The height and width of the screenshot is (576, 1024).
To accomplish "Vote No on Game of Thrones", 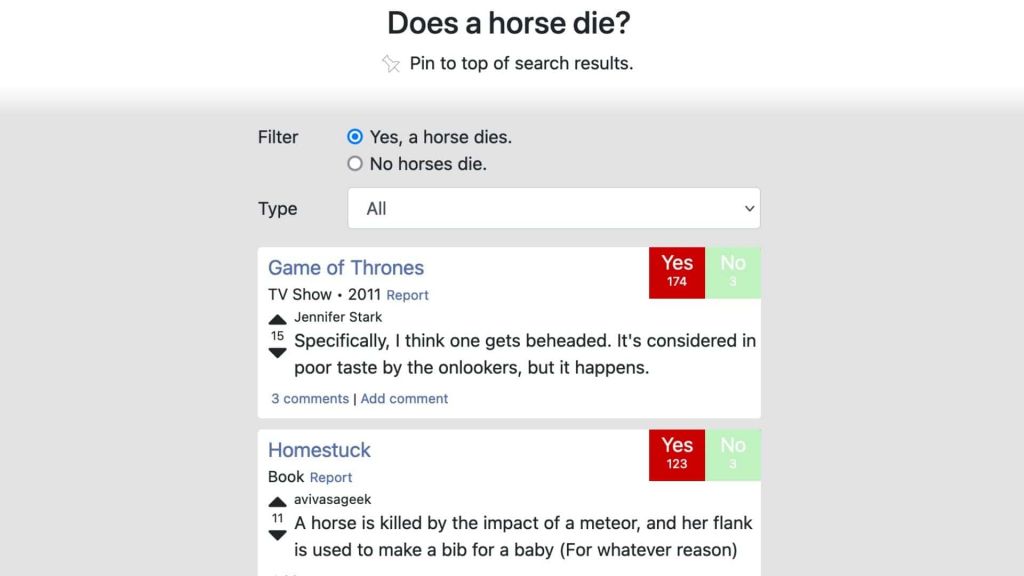I will (x=733, y=272).
